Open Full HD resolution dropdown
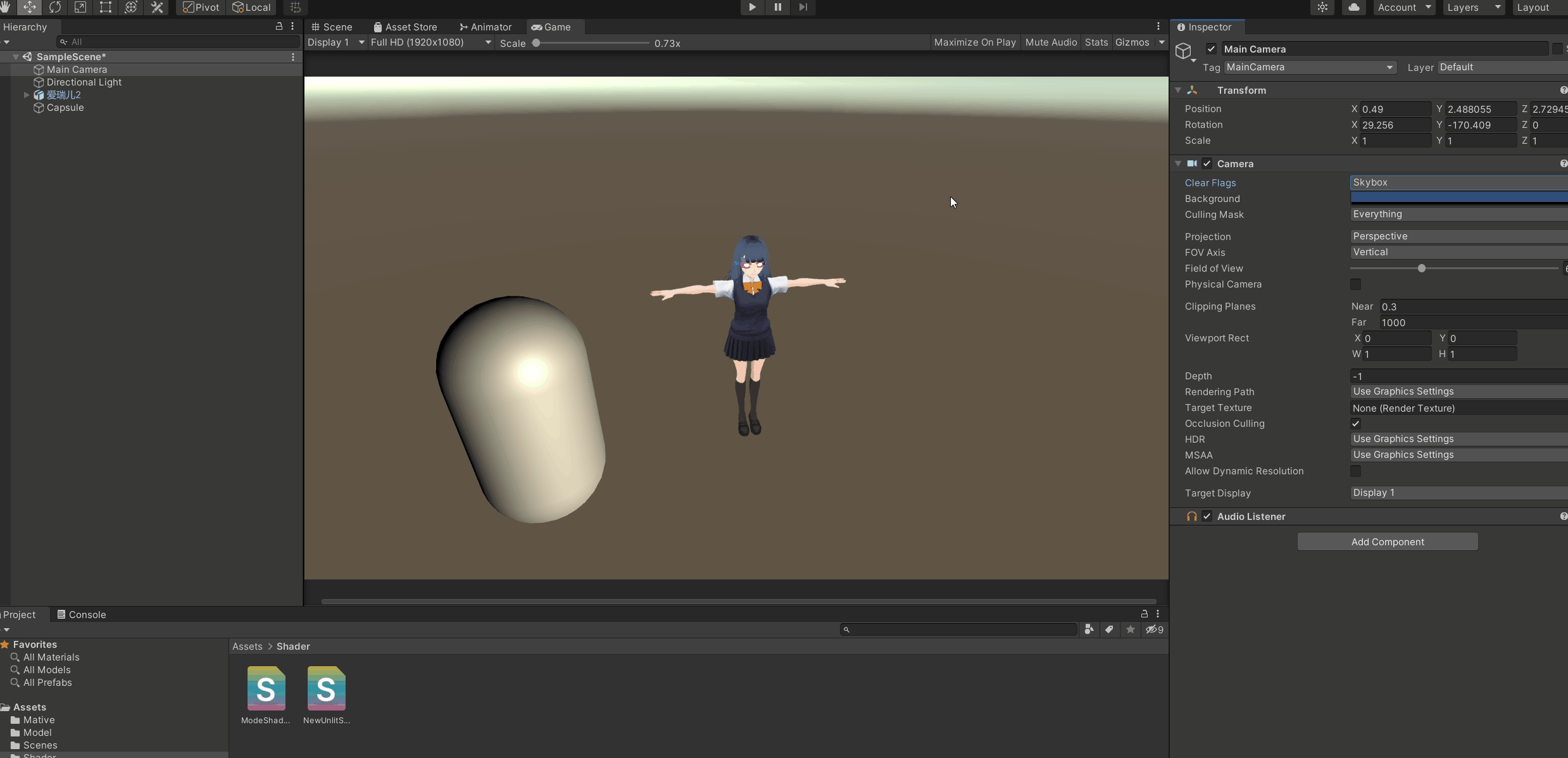Screen dimensions: 1568x758 pyautogui.click(x=430, y=42)
